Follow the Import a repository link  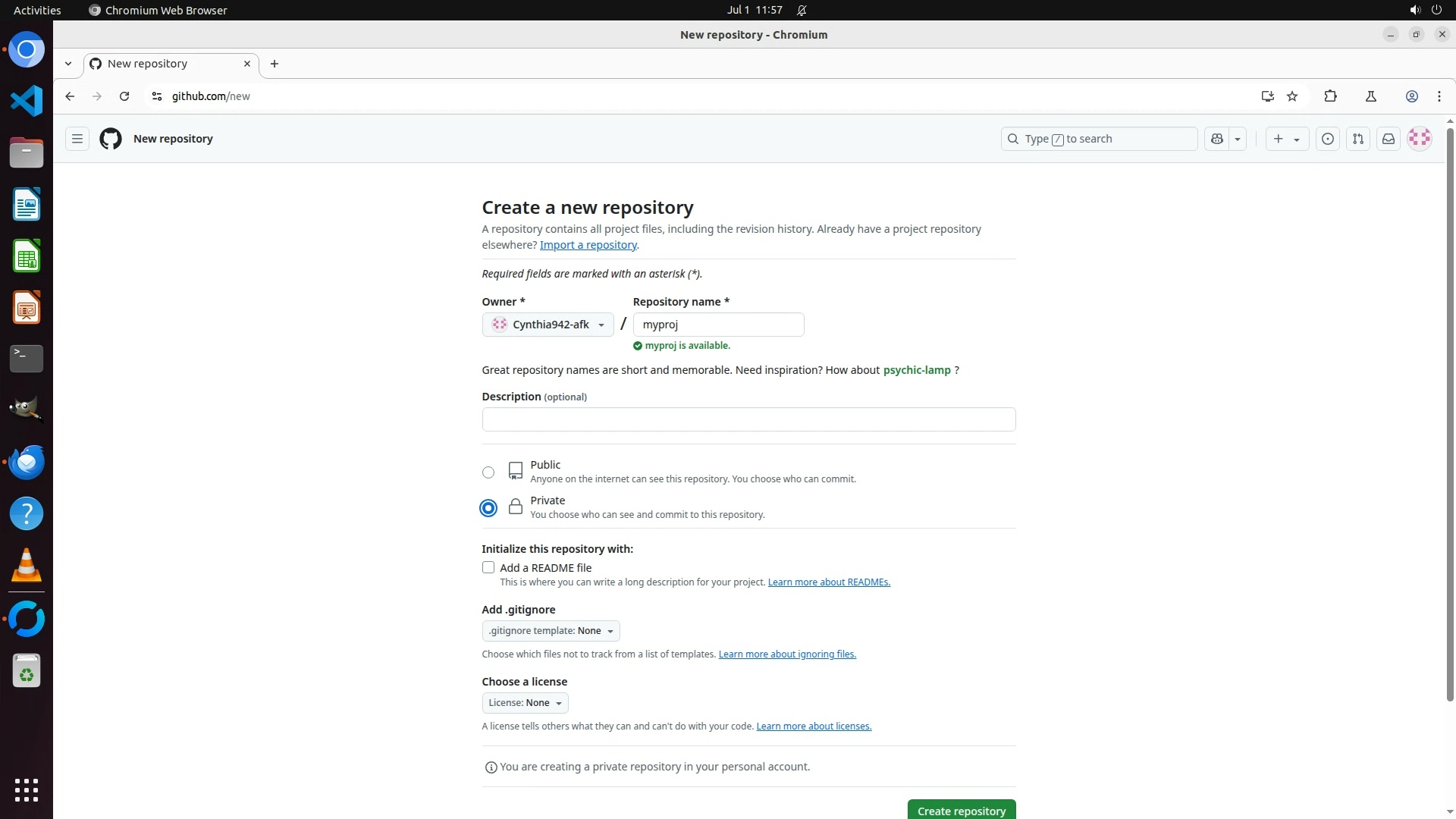(588, 245)
